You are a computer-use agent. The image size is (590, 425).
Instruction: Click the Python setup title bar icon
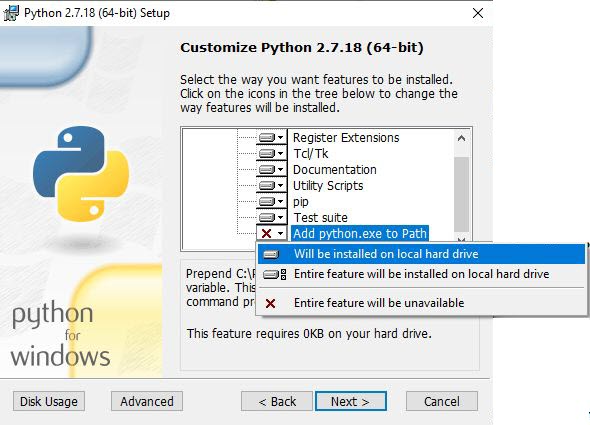click(x=11, y=13)
